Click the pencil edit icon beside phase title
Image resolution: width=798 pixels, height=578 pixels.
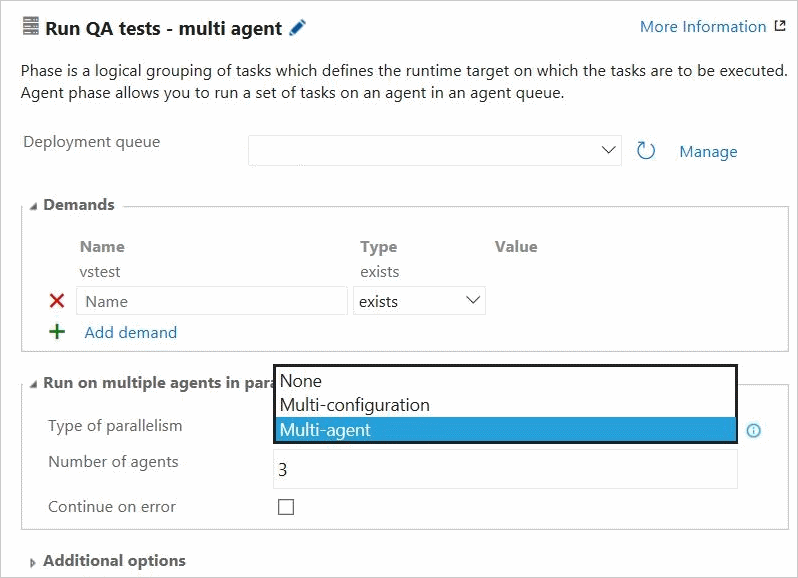click(x=297, y=27)
